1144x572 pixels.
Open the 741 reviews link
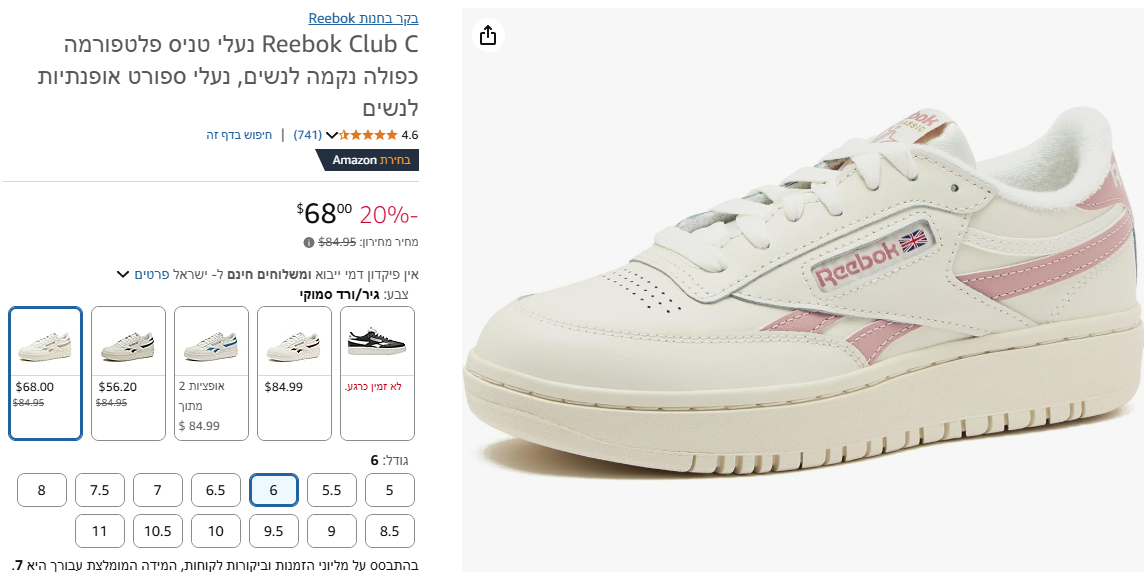tap(307, 135)
